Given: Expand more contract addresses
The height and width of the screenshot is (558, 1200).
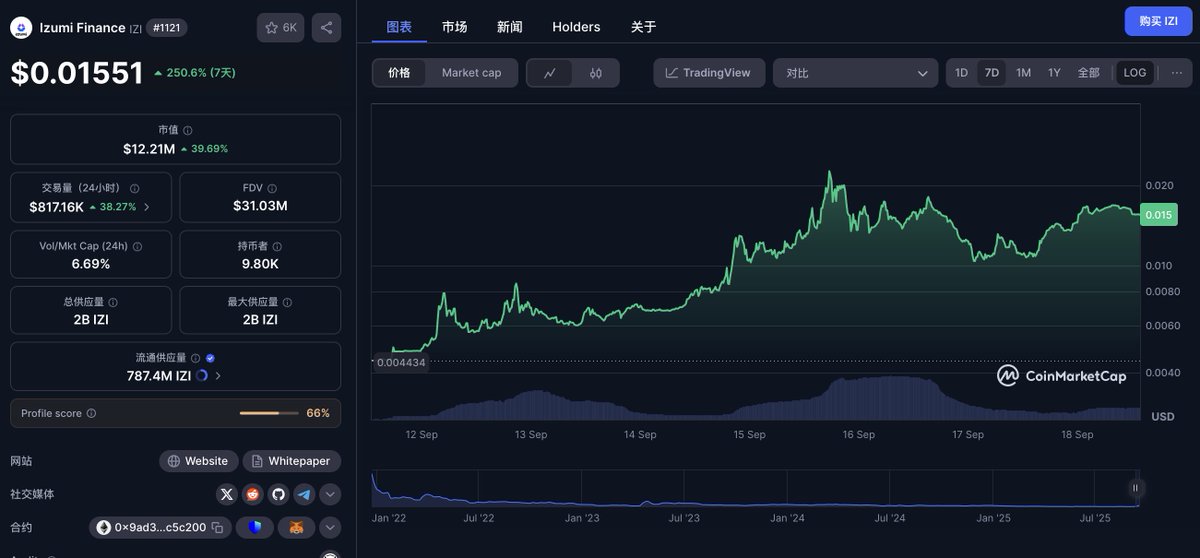Looking at the screenshot, I should [x=330, y=527].
